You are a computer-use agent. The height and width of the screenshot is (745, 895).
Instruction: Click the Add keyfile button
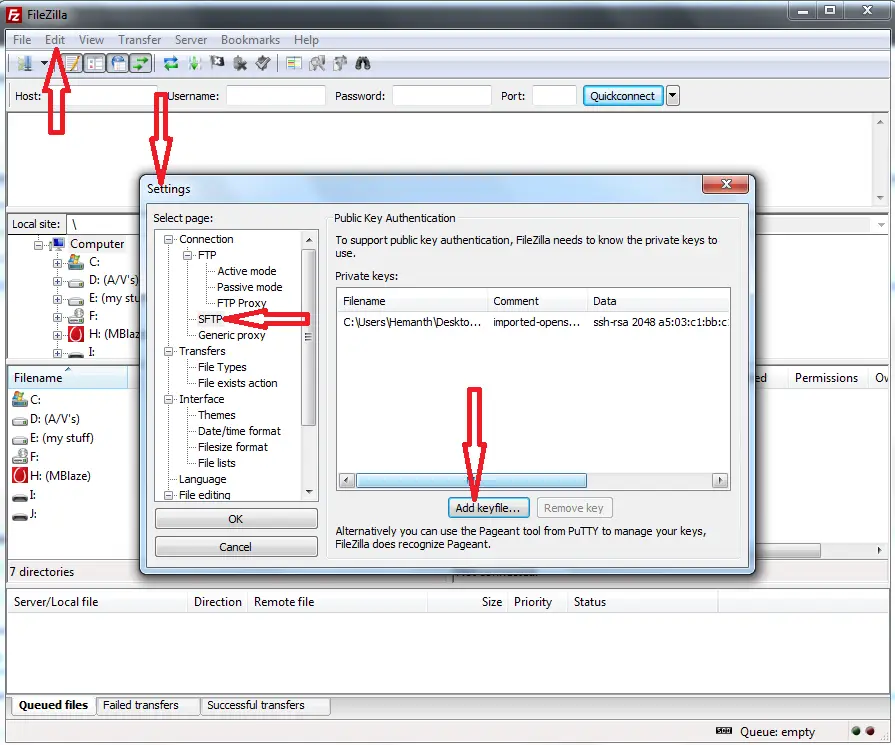(x=488, y=508)
